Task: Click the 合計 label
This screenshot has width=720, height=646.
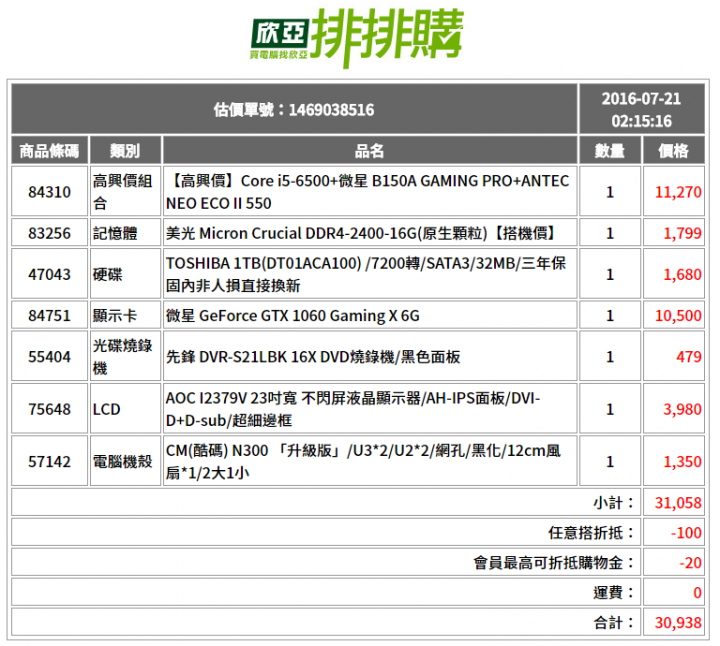Action: (613, 622)
